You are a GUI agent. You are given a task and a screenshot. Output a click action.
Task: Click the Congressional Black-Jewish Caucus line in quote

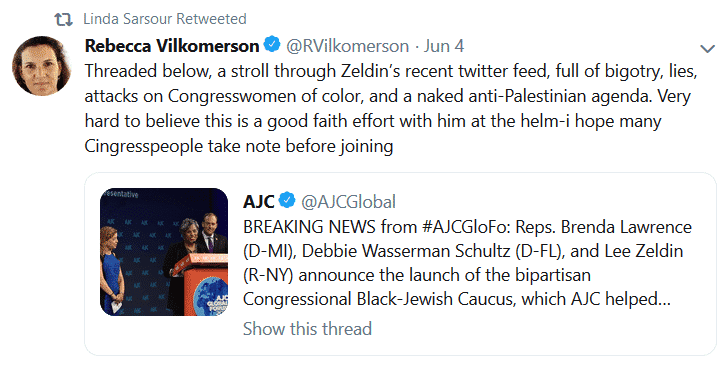pos(457,299)
